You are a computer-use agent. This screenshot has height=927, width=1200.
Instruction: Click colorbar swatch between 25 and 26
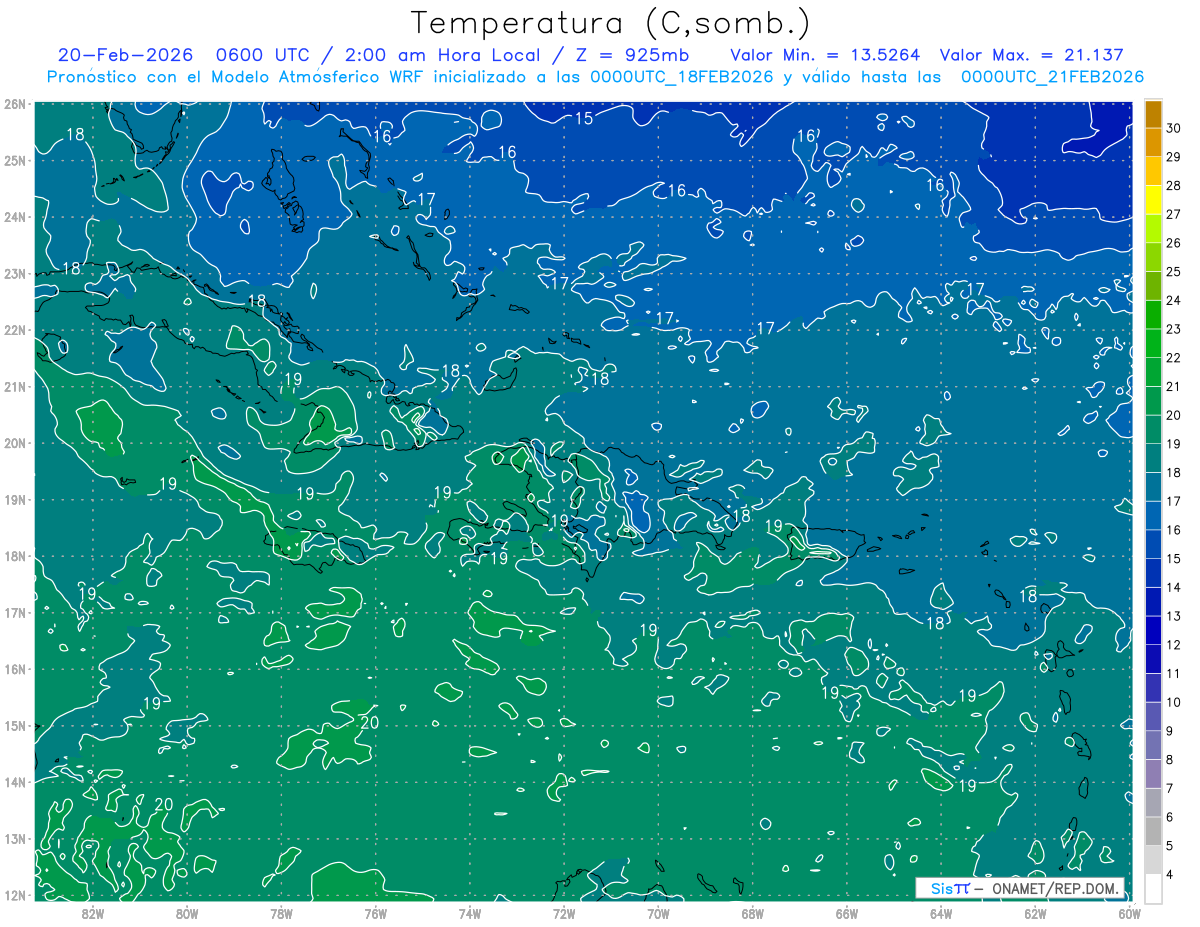click(x=1153, y=257)
